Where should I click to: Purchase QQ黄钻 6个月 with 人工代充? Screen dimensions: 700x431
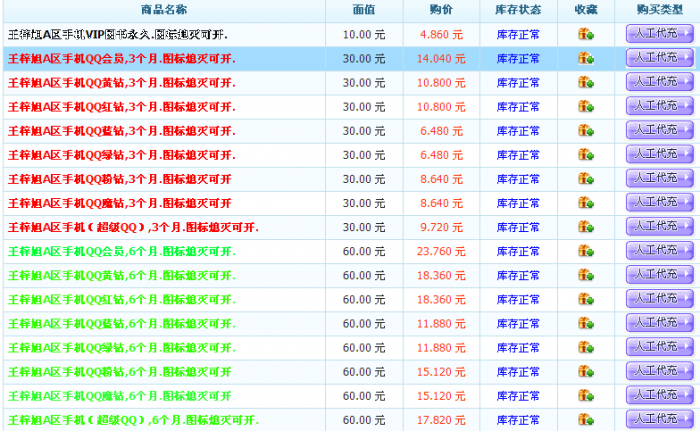660,275
